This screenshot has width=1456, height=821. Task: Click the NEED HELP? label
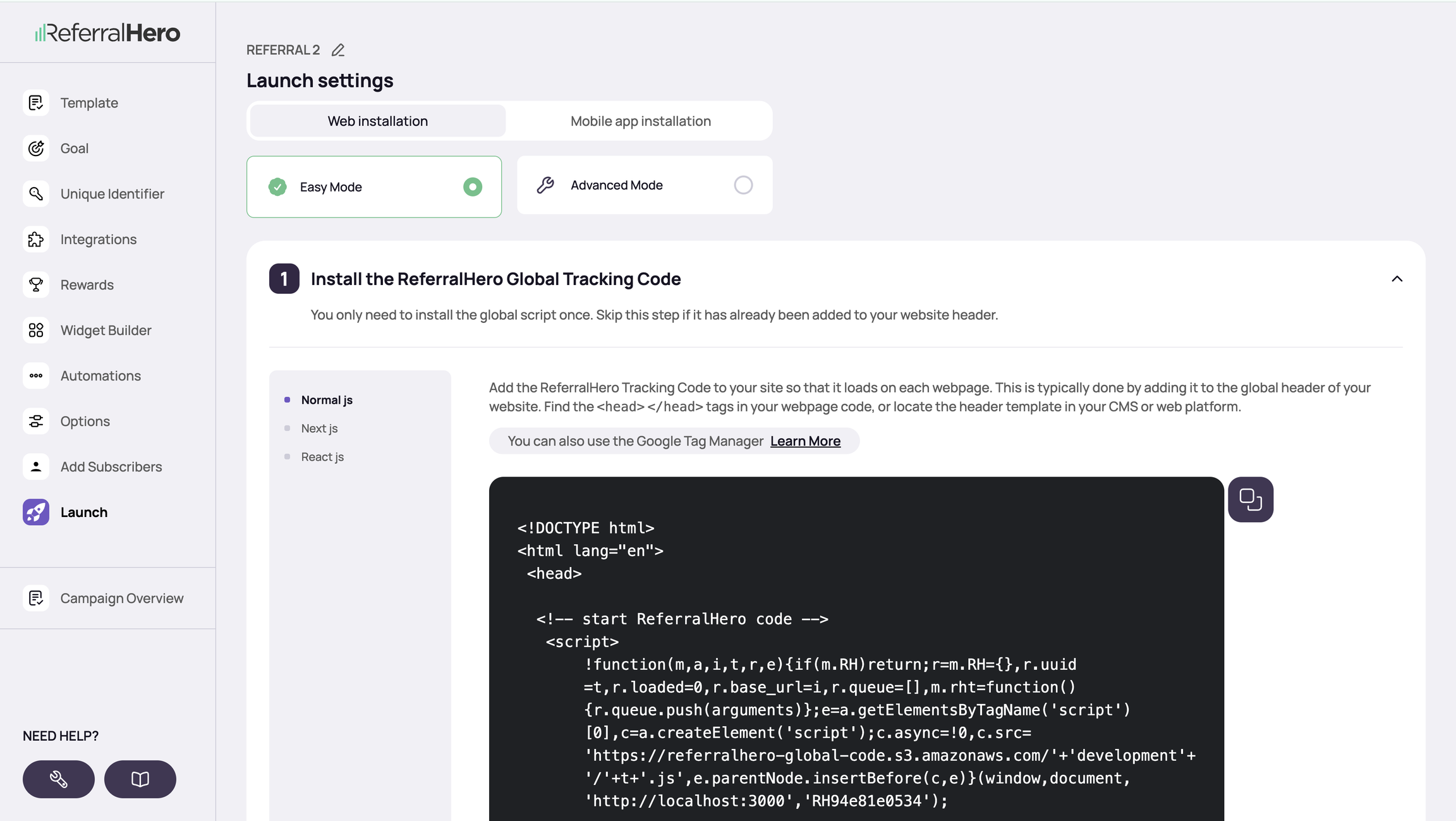point(61,736)
